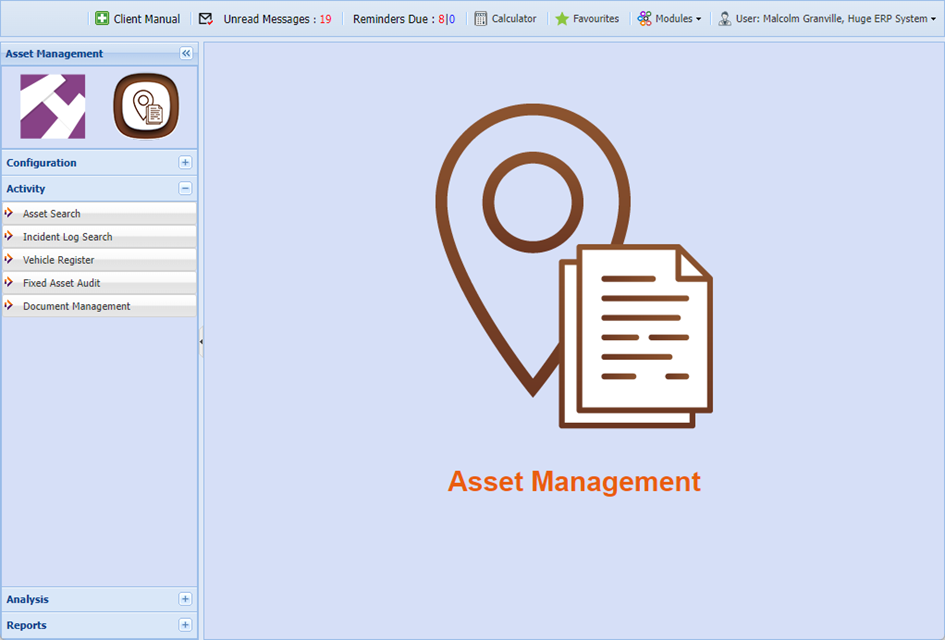This screenshot has width=945, height=640.
Task: Click the Asset Management panel title
Action: coord(54,54)
